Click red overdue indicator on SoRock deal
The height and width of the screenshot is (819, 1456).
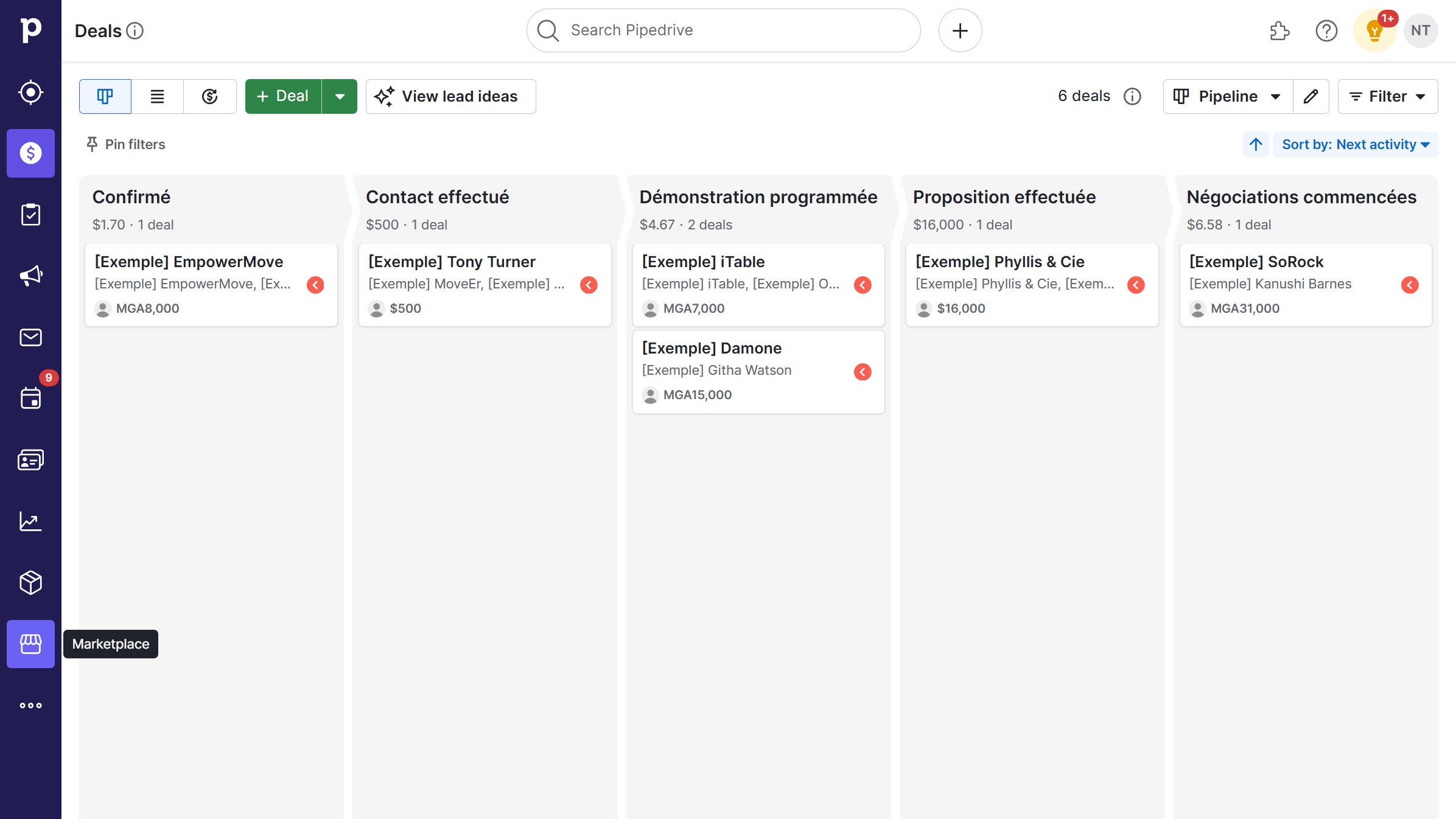pos(1409,285)
